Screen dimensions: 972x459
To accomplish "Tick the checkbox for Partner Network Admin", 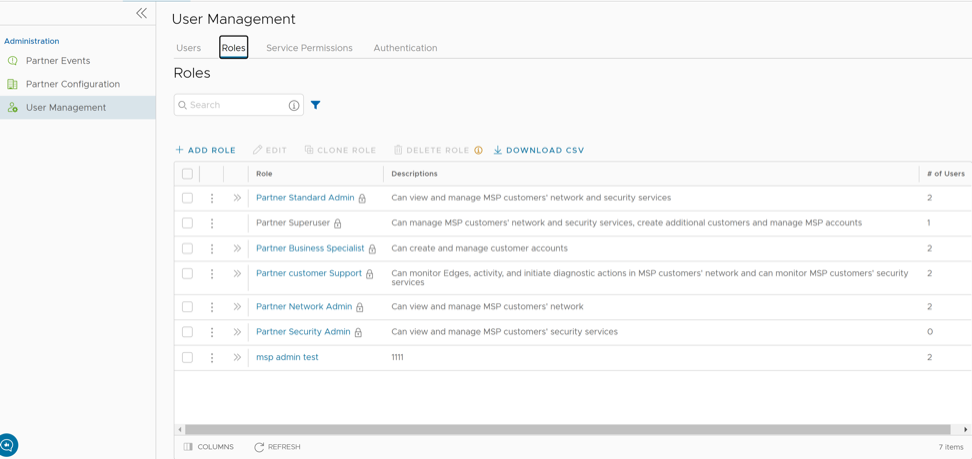I will (187, 307).
